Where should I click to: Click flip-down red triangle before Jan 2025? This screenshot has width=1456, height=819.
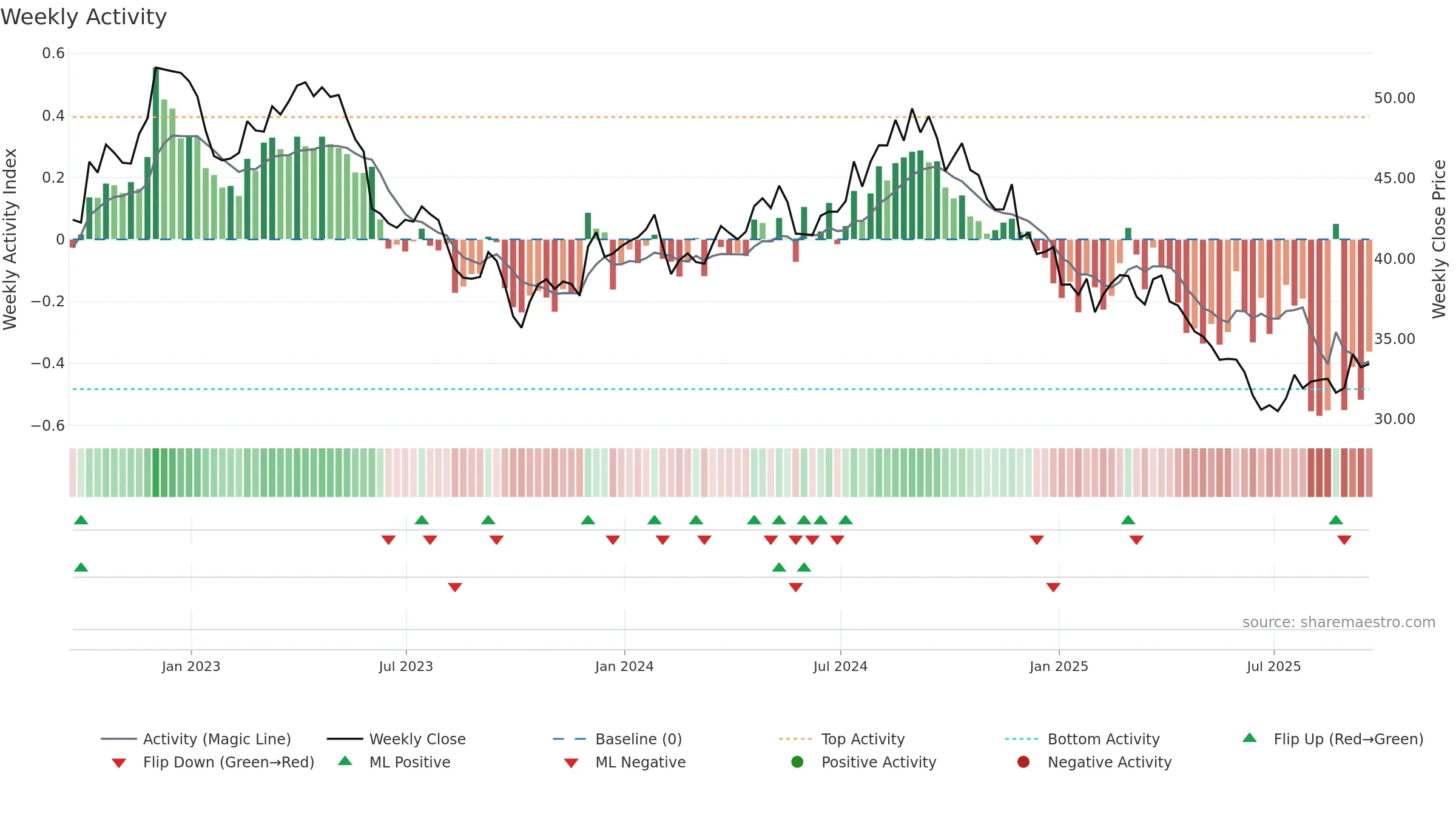(1037, 540)
